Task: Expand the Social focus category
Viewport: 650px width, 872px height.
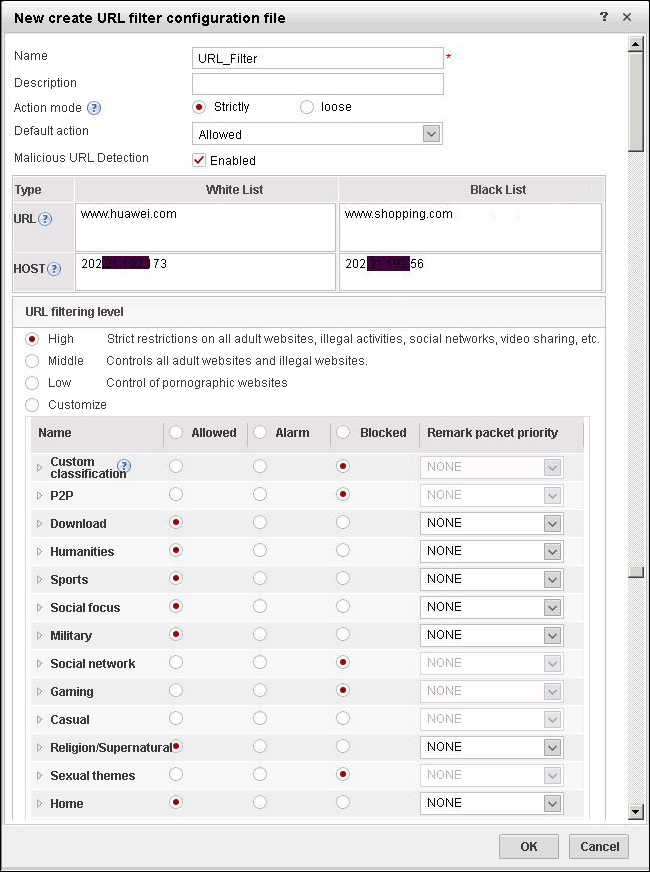Action: click(x=39, y=607)
